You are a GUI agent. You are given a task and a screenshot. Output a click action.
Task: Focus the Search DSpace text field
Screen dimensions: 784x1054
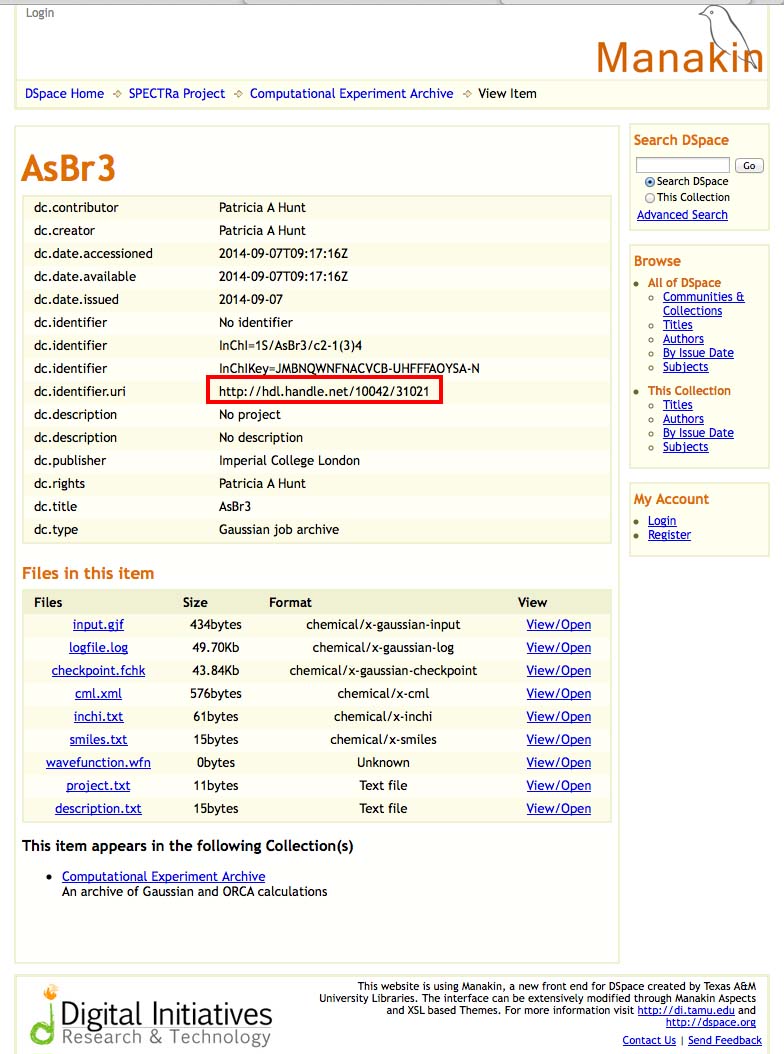pyautogui.click(x=683, y=165)
